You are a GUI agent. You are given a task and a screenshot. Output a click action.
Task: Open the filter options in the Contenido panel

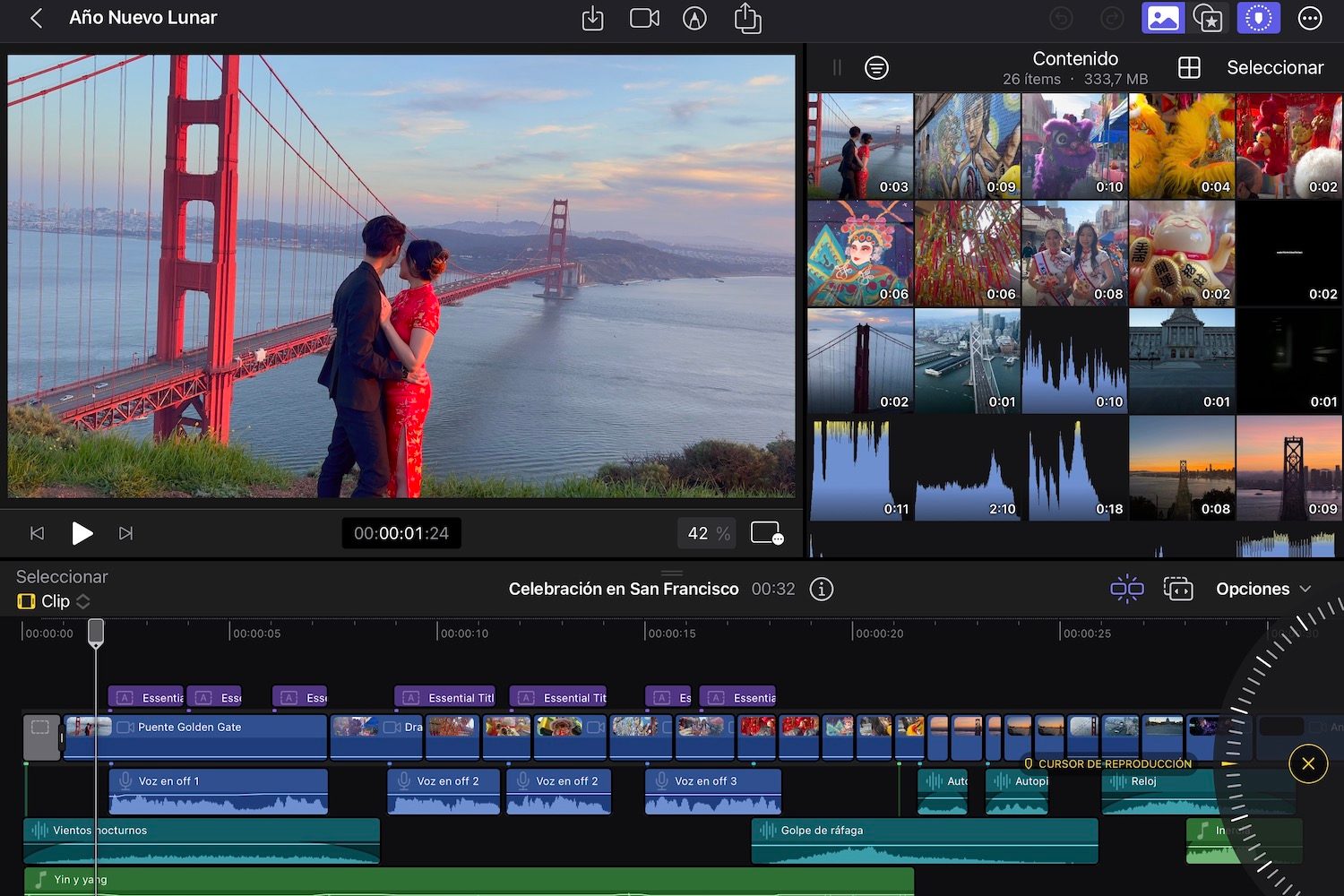(x=876, y=67)
